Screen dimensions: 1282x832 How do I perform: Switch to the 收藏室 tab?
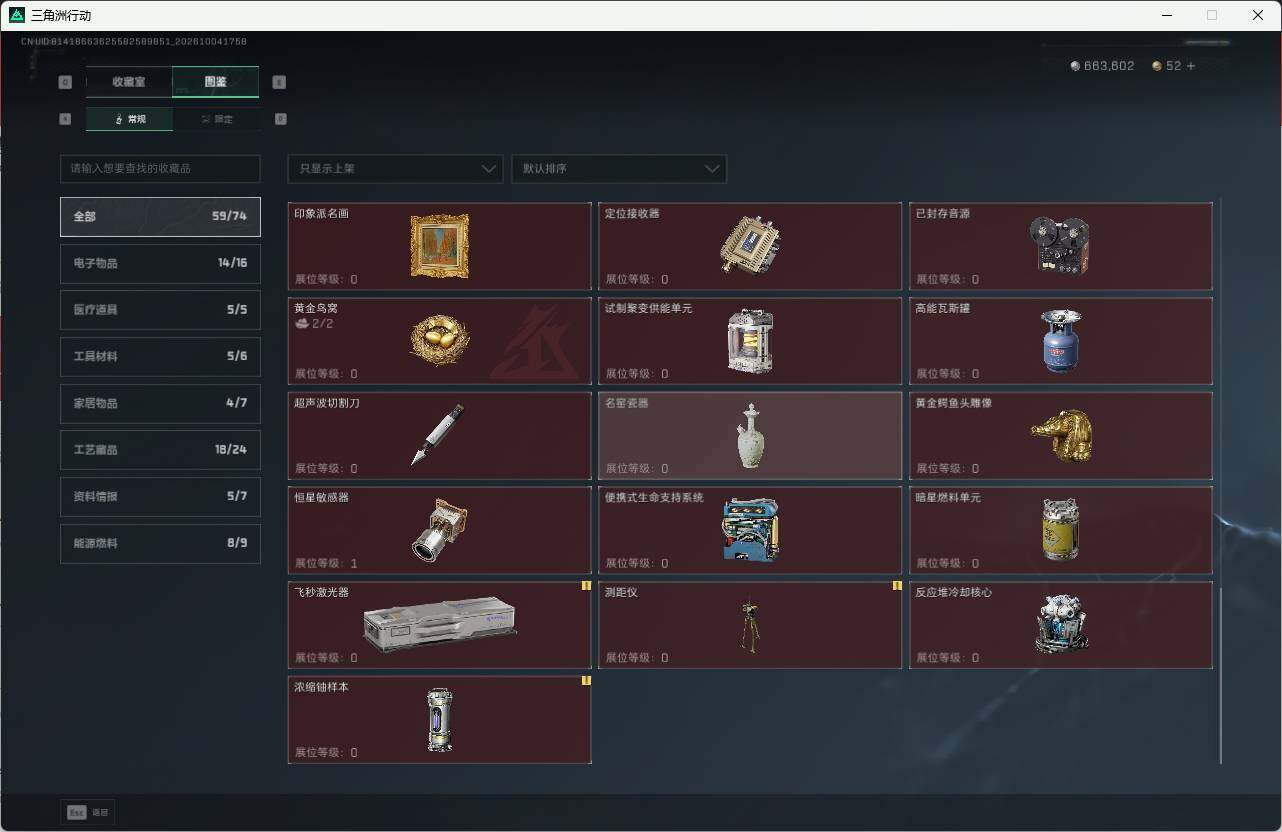[x=129, y=82]
